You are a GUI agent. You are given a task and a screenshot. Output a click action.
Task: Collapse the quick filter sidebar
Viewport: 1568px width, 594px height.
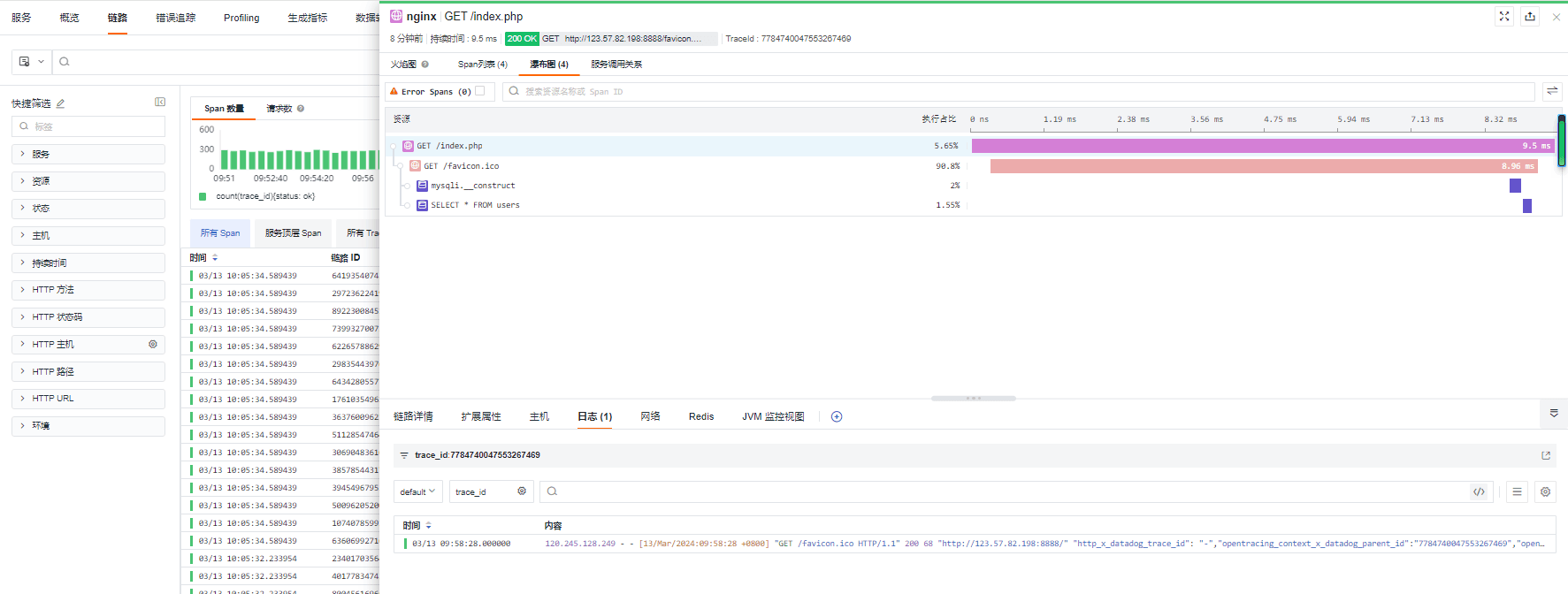point(160,103)
